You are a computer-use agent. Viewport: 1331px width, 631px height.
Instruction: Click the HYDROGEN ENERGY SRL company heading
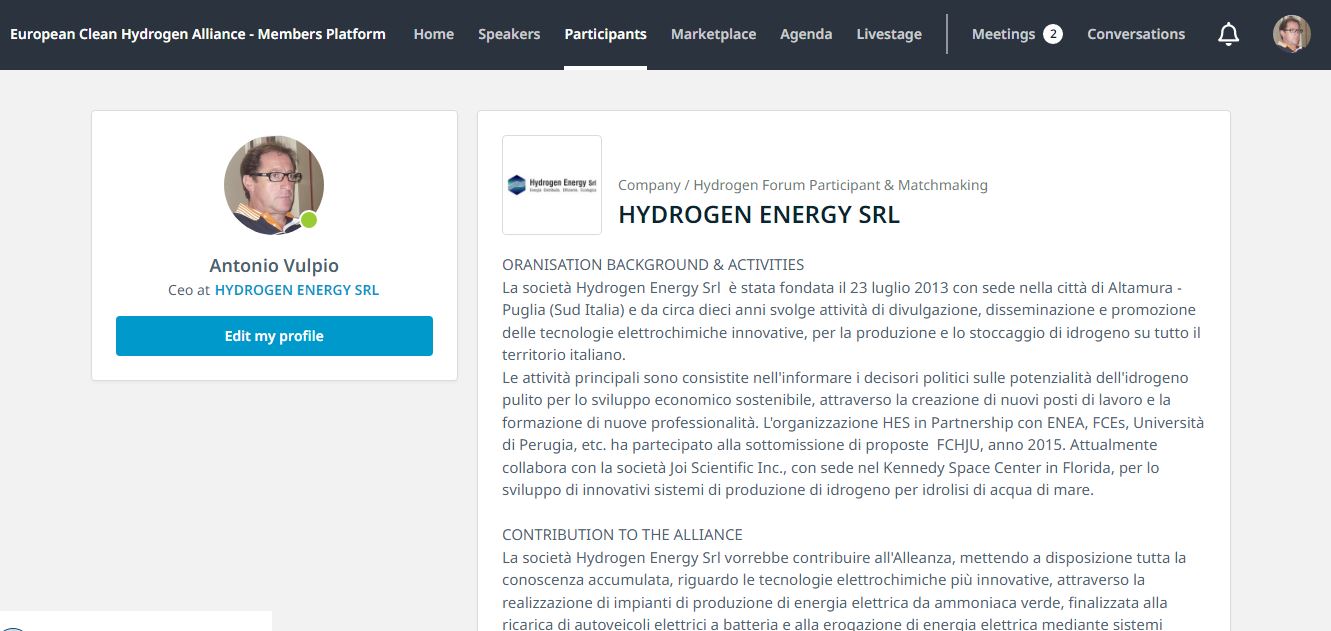759,214
